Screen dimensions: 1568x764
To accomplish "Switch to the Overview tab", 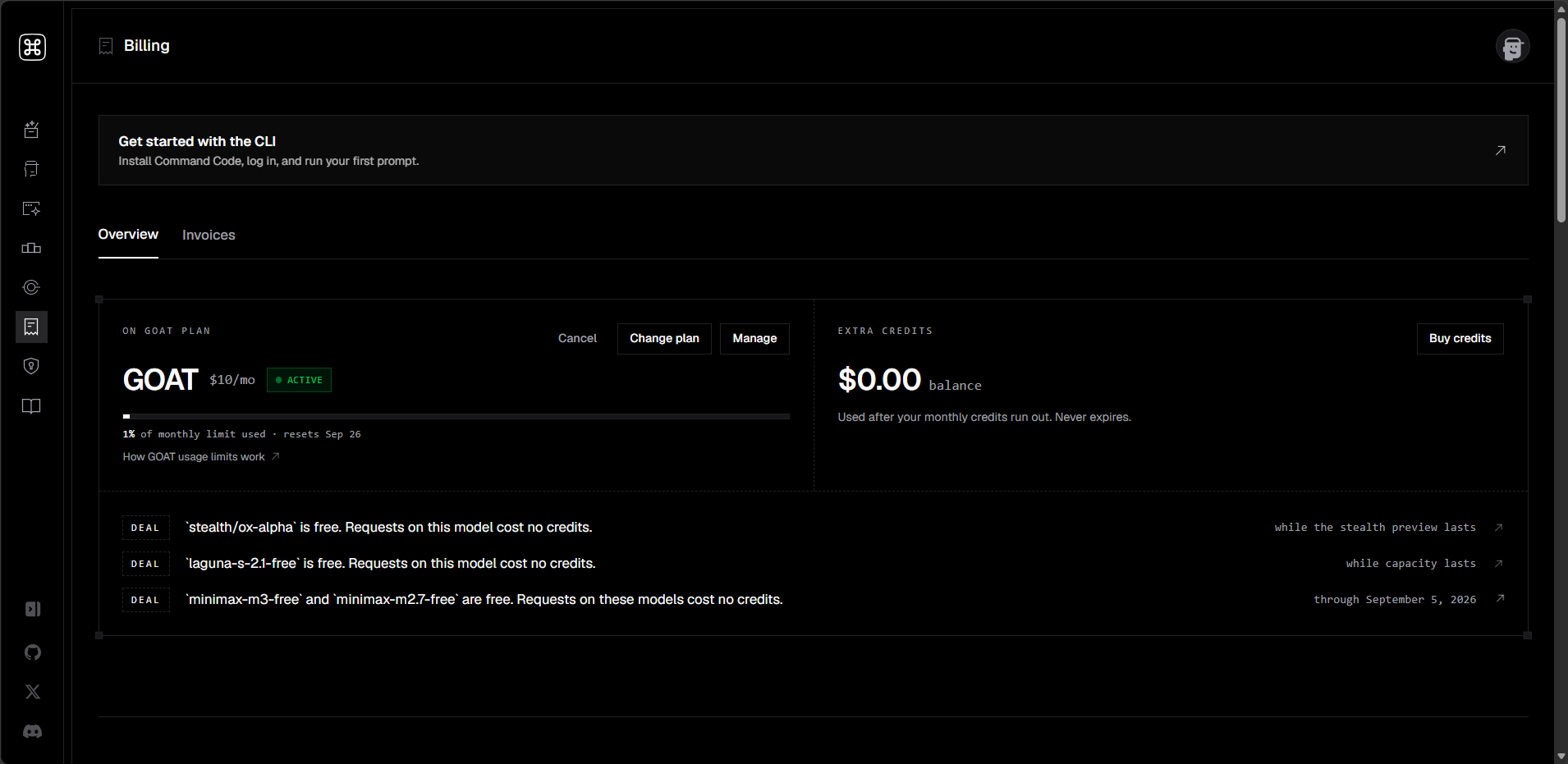I will 128,235.
